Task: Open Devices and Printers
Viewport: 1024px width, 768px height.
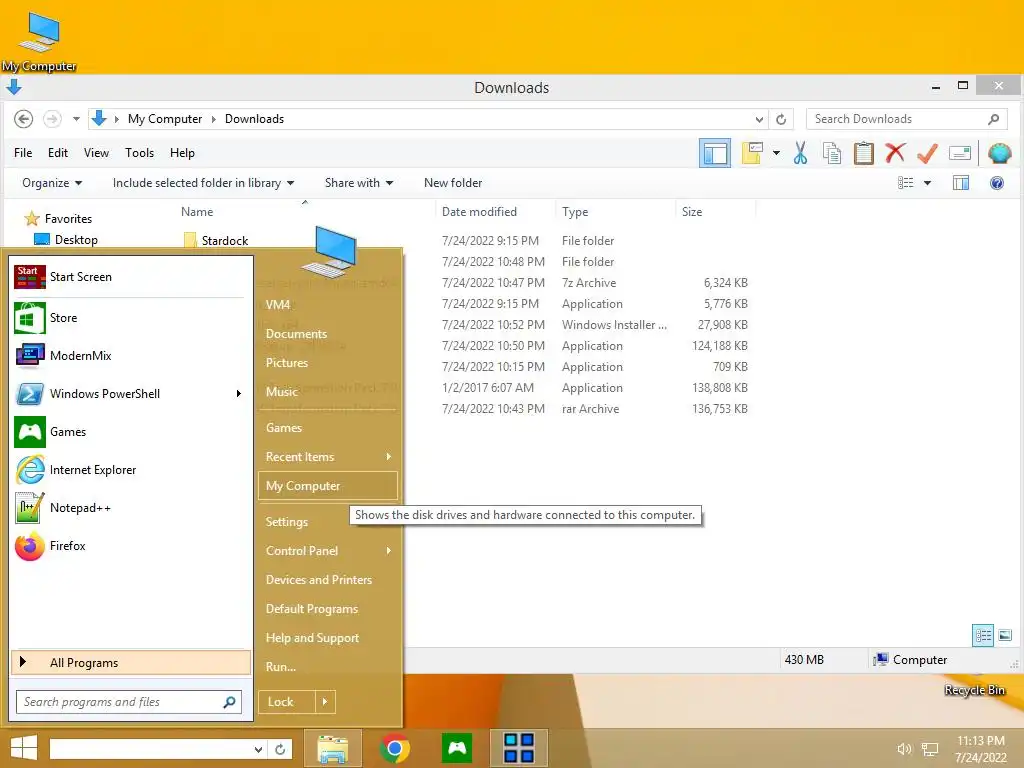Action: tap(328, 580)
